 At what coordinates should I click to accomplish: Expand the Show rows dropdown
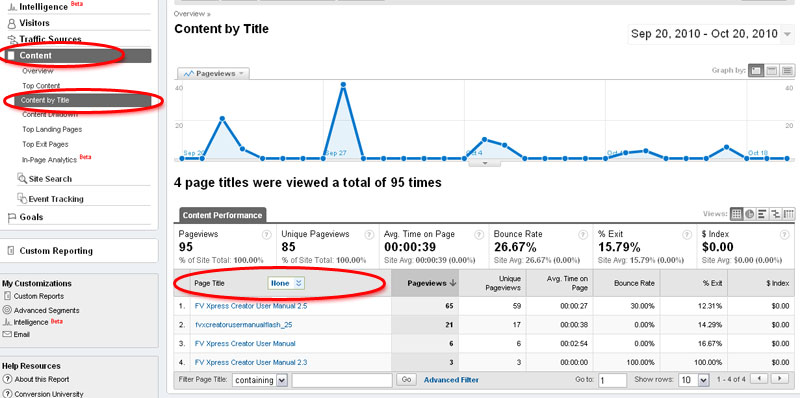point(694,380)
